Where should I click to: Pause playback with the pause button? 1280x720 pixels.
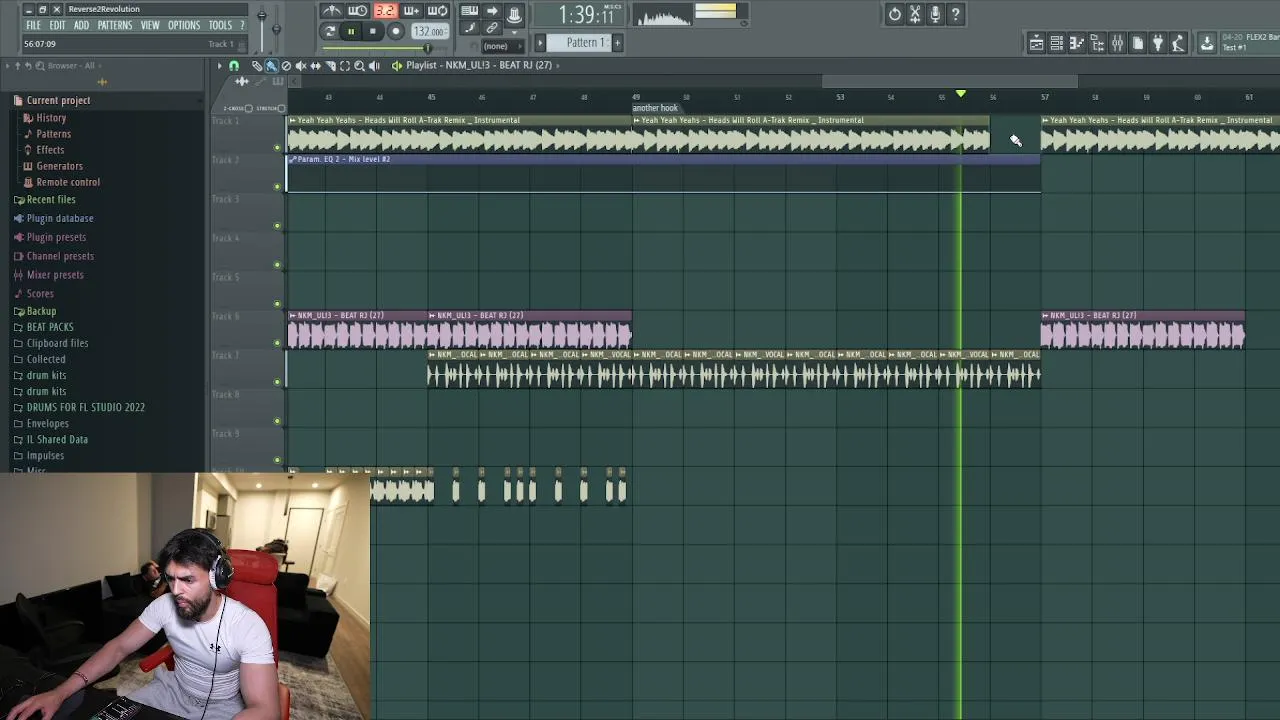tap(351, 31)
